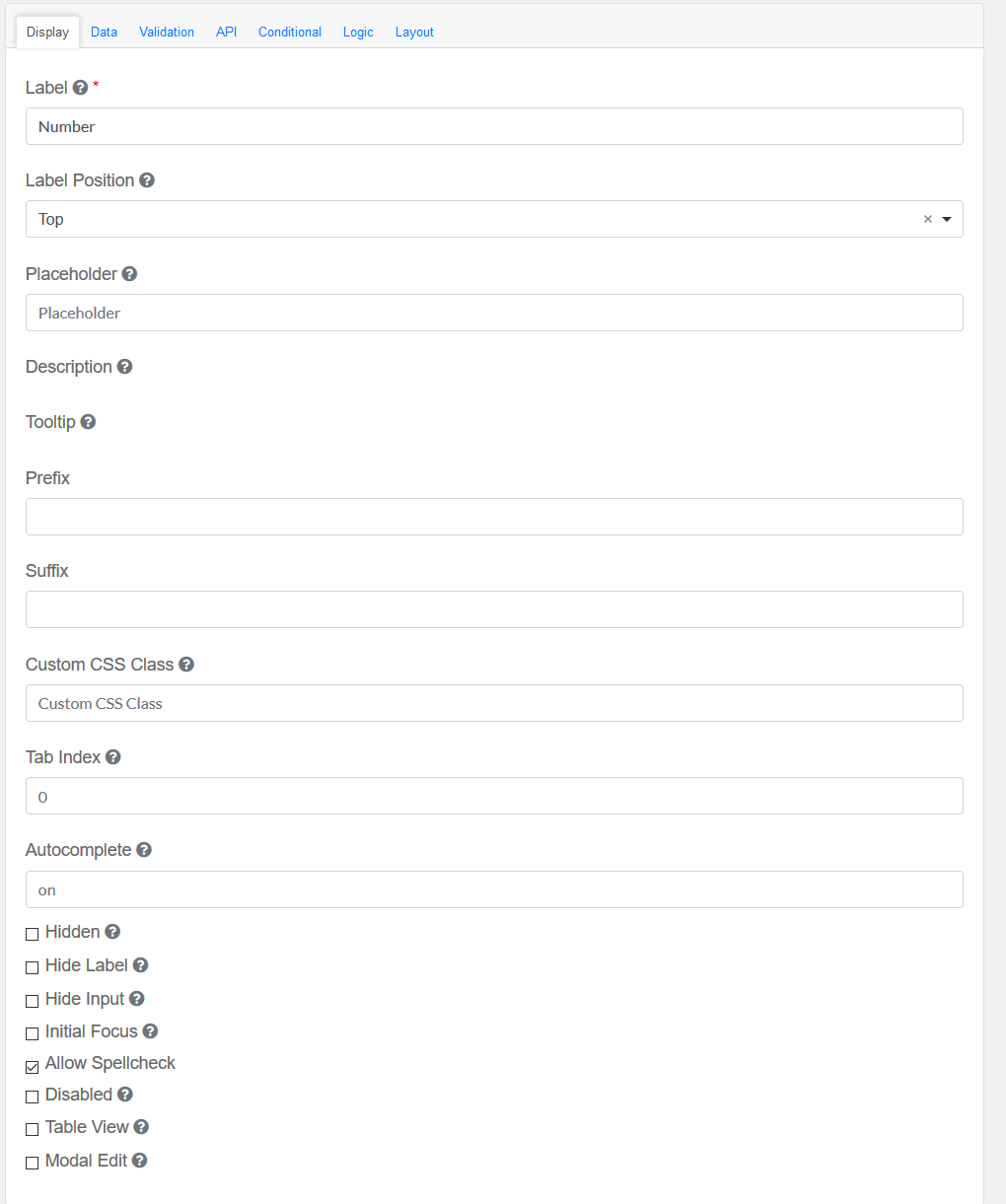Enable the Hidden checkbox
The image size is (1006, 1204).
click(33, 933)
